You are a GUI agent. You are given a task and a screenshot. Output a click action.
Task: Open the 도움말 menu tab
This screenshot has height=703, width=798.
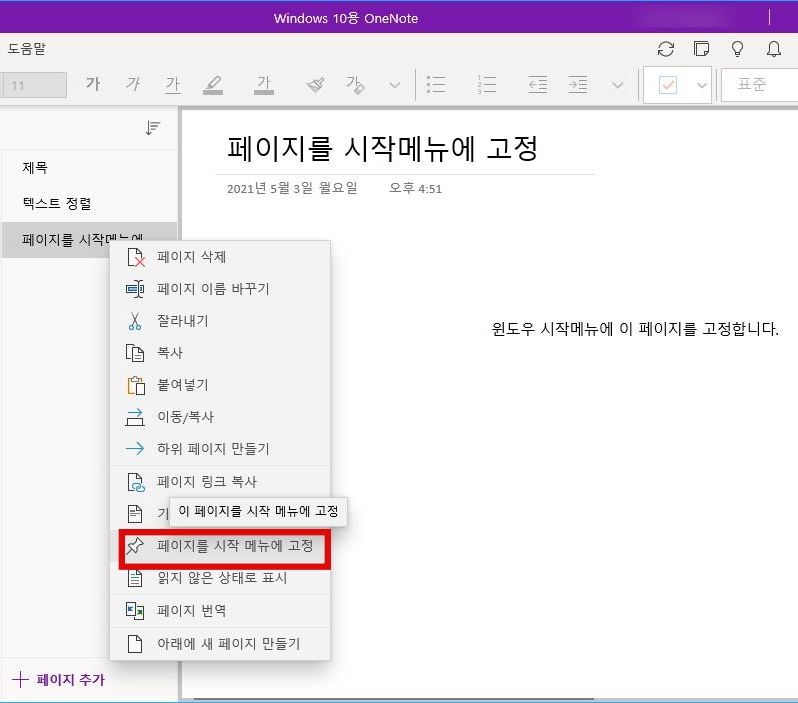pos(26,49)
